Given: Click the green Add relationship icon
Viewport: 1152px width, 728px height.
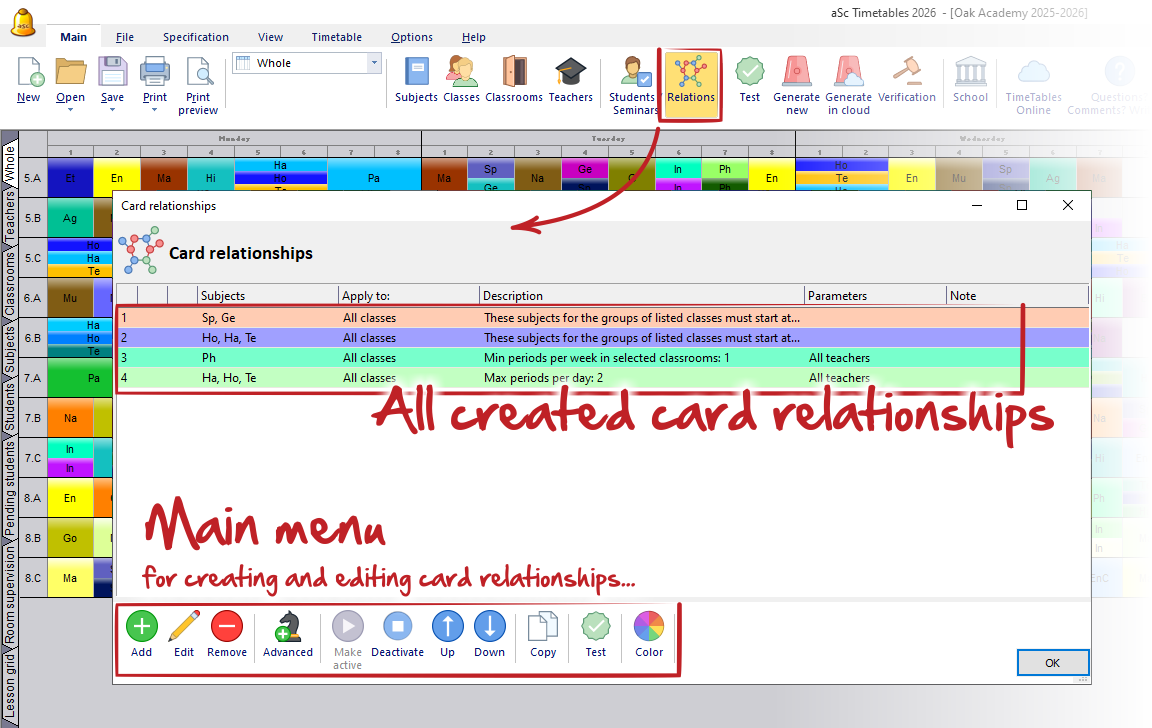Looking at the screenshot, I should 141,627.
